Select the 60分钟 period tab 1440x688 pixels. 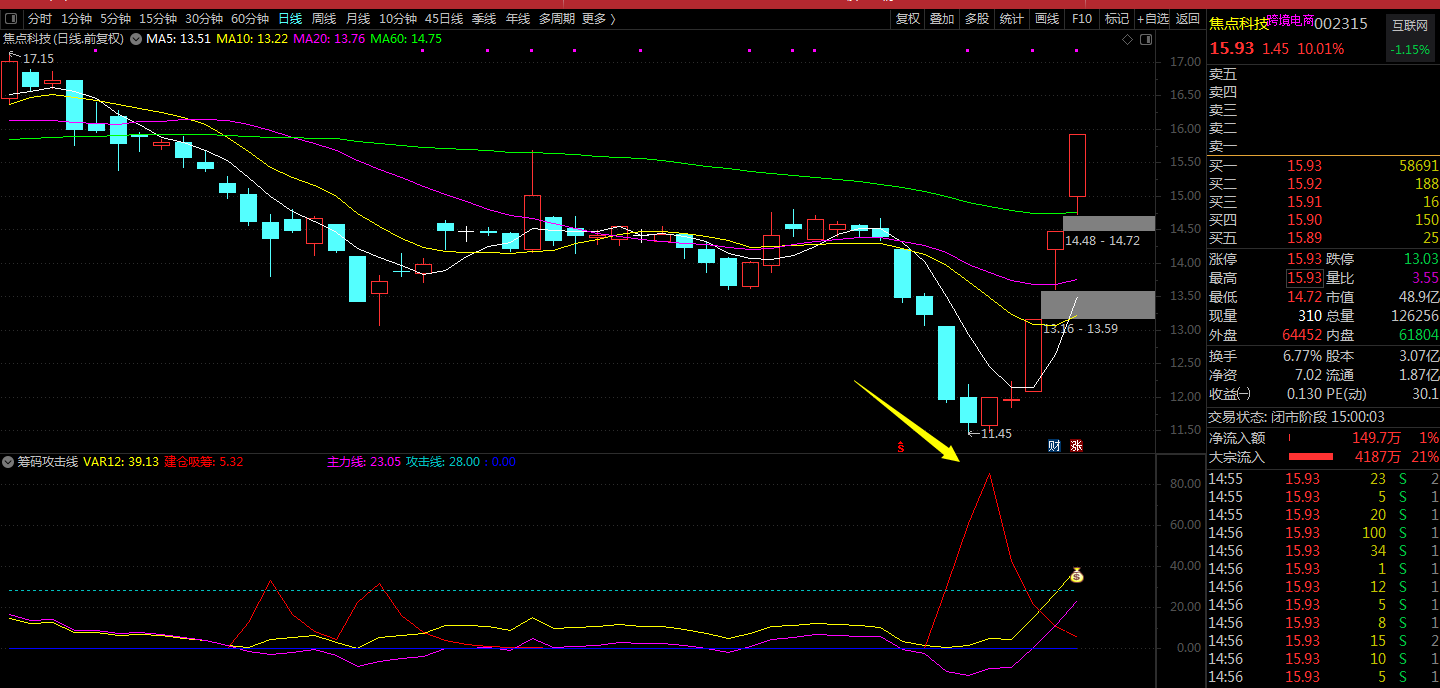[249, 18]
